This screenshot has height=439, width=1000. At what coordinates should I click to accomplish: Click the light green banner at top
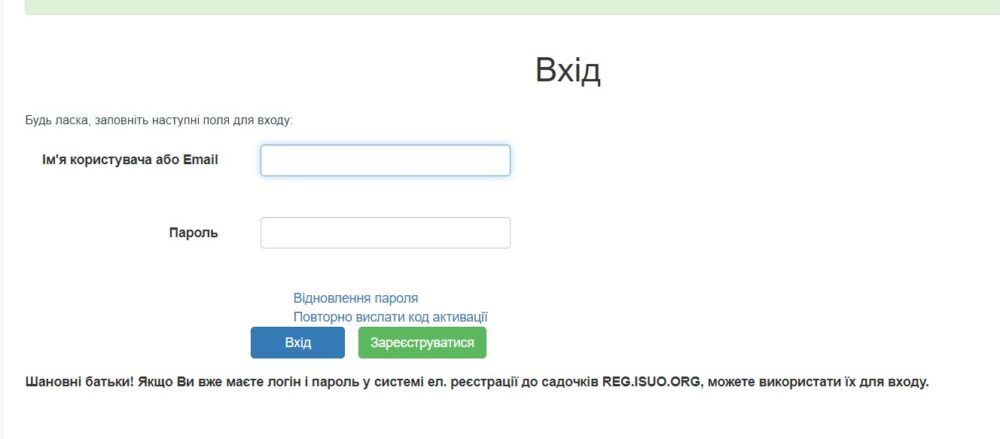coord(512,7)
